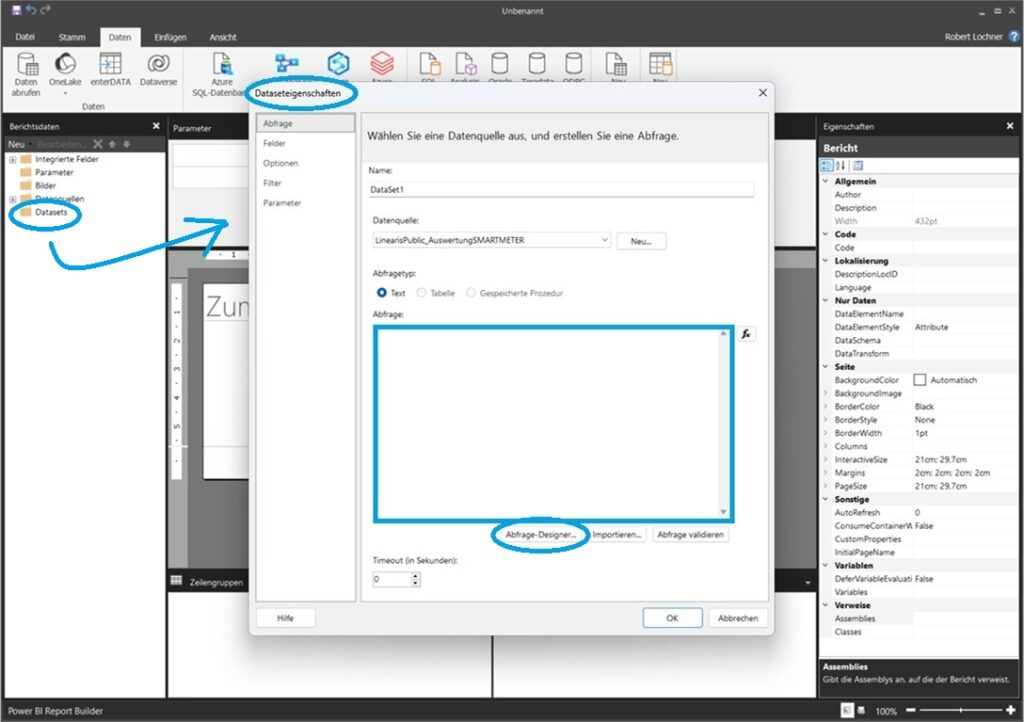
Task: Select the Text query type radio button
Action: point(382,293)
